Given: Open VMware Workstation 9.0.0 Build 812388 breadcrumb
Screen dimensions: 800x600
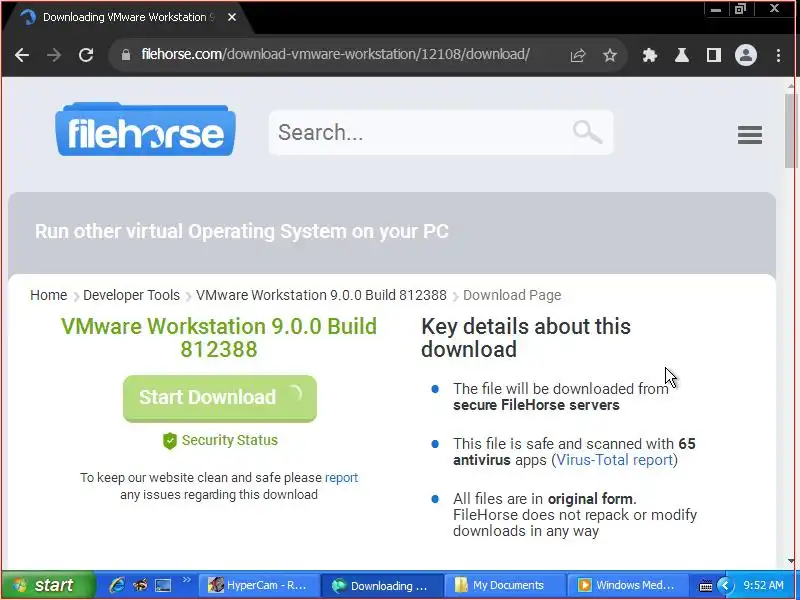Looking at the screenshot, I should [321, 295].
